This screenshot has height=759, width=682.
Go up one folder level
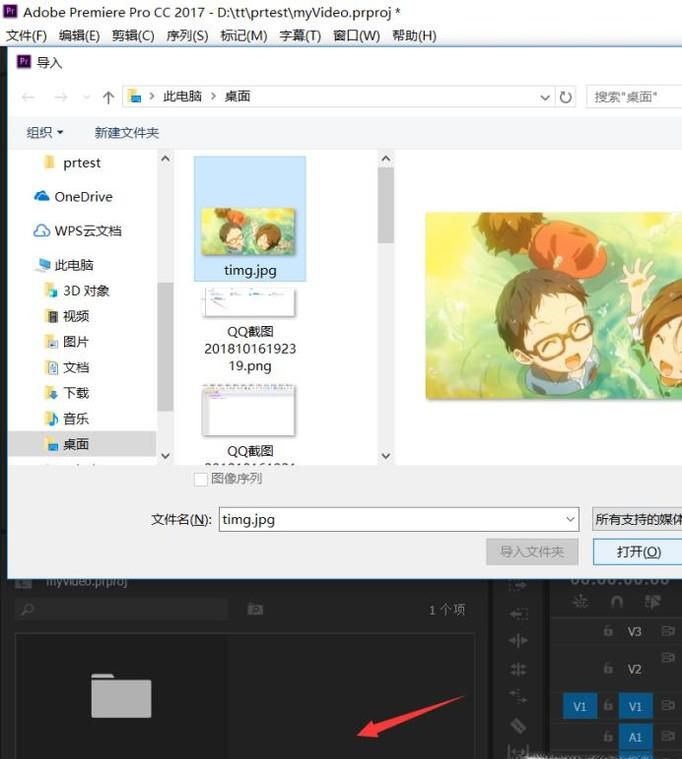coord(108,97)
